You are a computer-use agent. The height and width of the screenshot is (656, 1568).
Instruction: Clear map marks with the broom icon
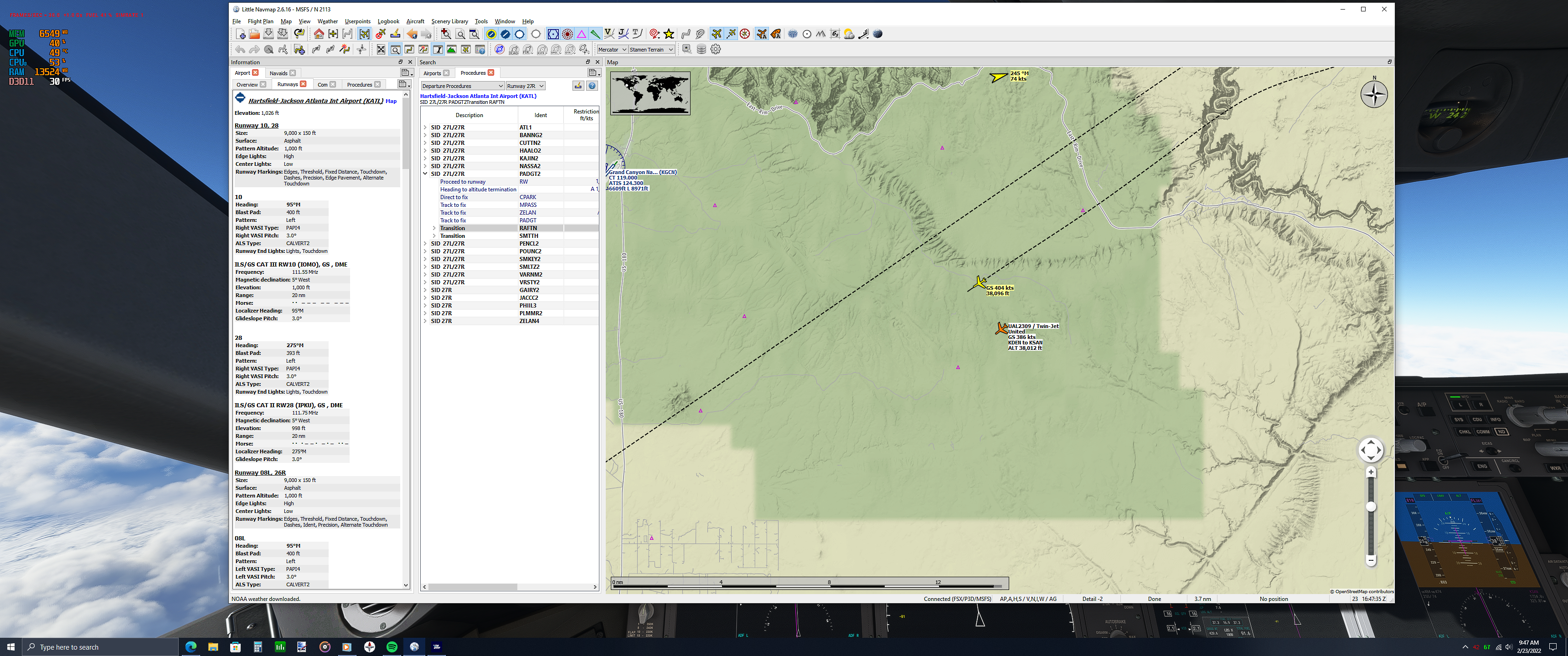396,34
